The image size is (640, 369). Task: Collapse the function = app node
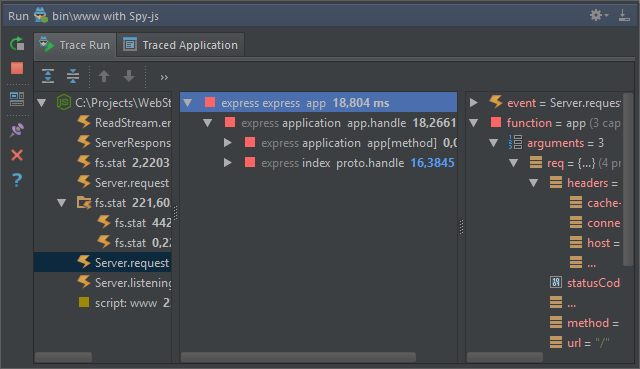pyautogui.click(x=473, y=123)
